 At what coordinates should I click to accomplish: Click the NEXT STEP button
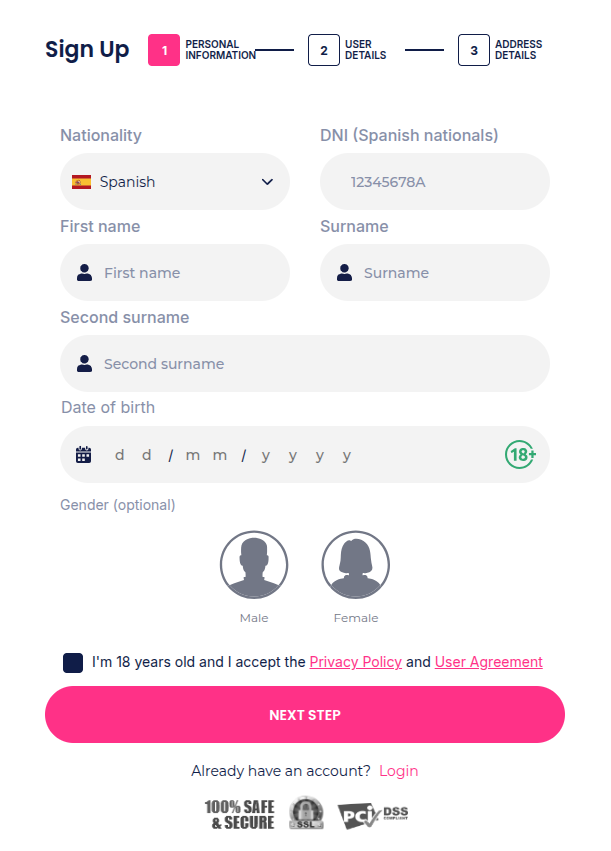[x=305, y=715]
